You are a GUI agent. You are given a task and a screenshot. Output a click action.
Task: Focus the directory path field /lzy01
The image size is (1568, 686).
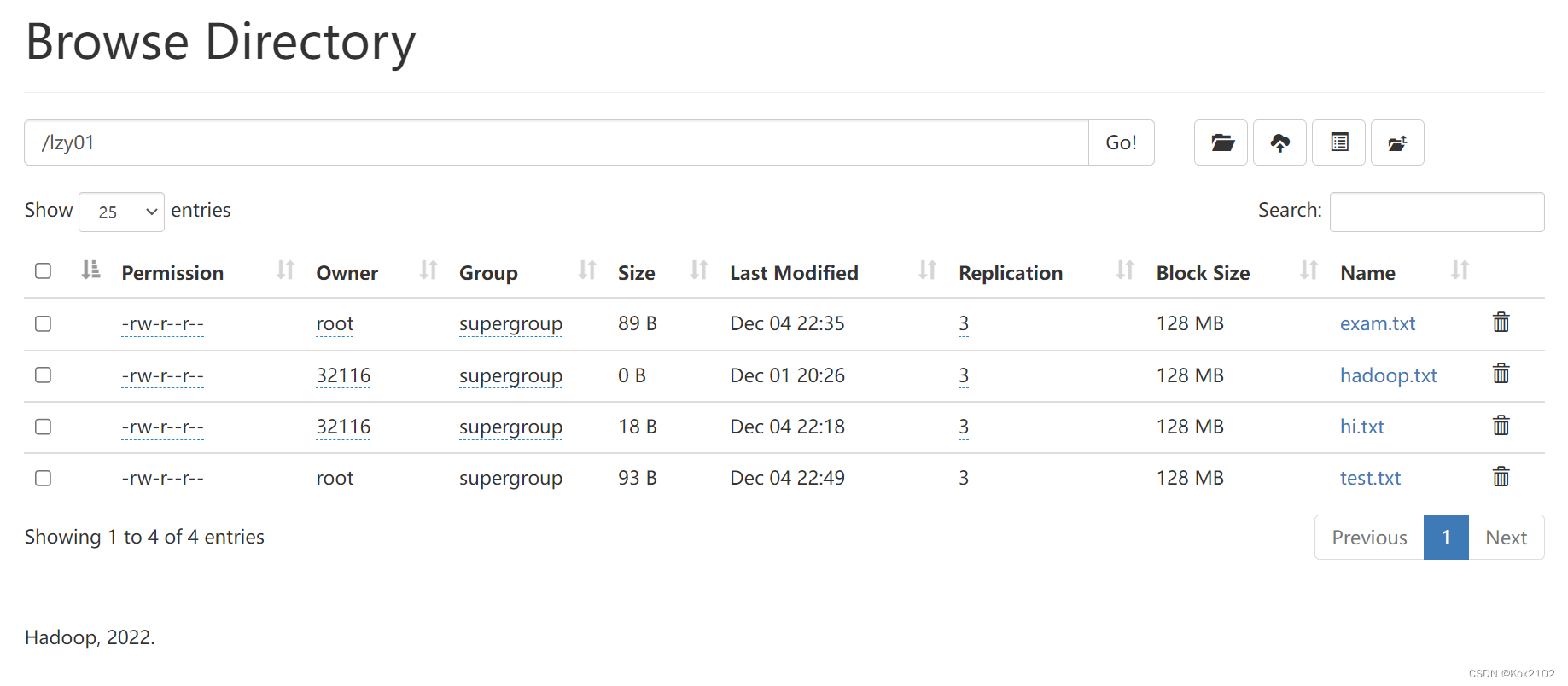pyautogui.click(x=557, y=142)
